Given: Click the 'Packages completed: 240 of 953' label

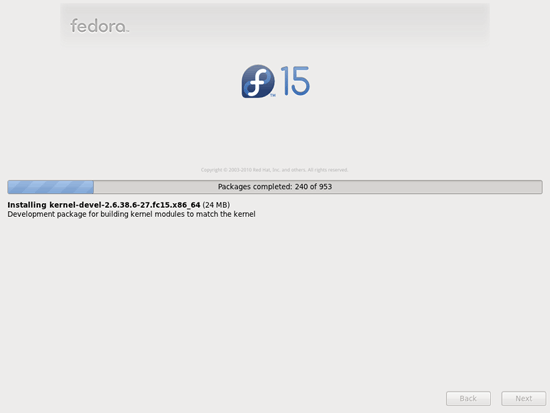Looking at the screenshot, I should pos(275,187).
